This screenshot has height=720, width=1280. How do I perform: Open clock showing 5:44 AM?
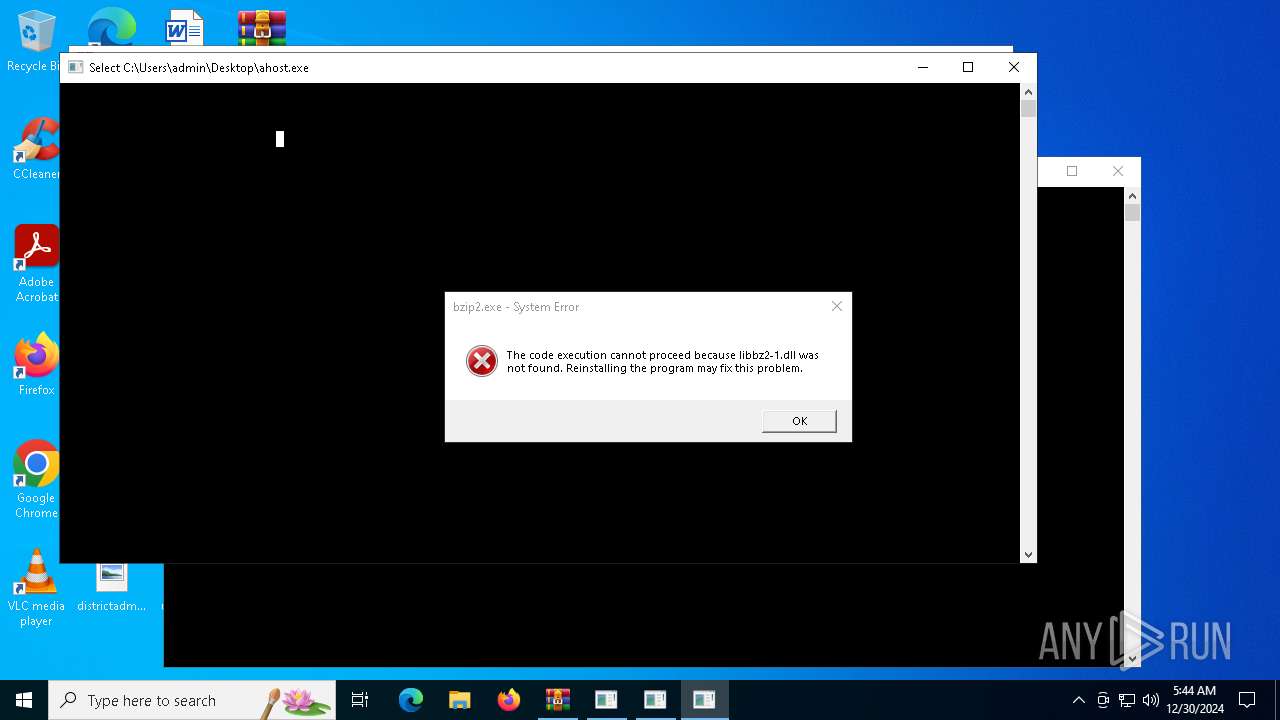[1195, 700]
